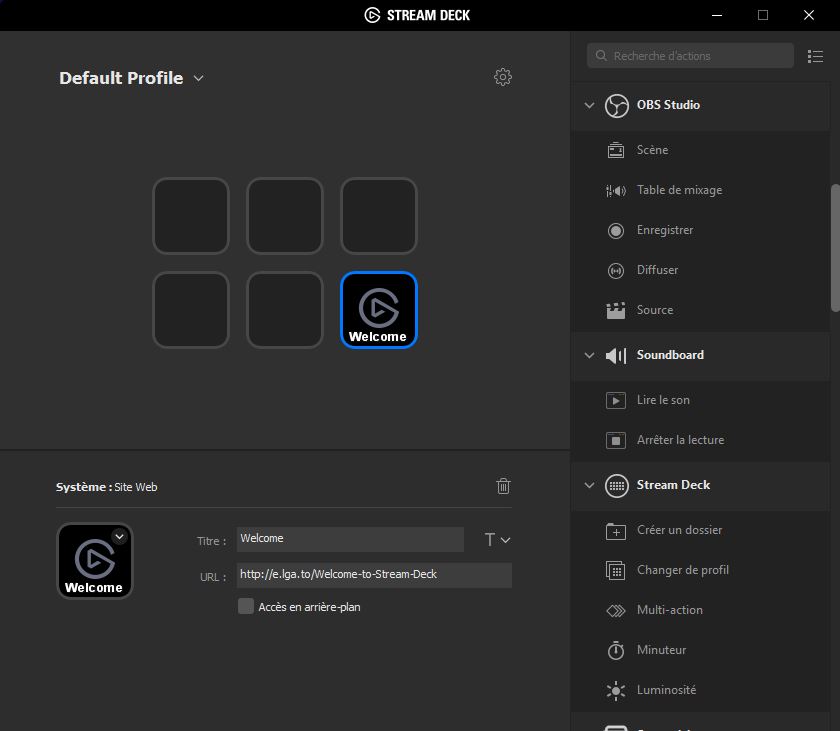Click the Diffuser stream icon
Viewport: 840px width, 731px height.
tap(616, 270)
